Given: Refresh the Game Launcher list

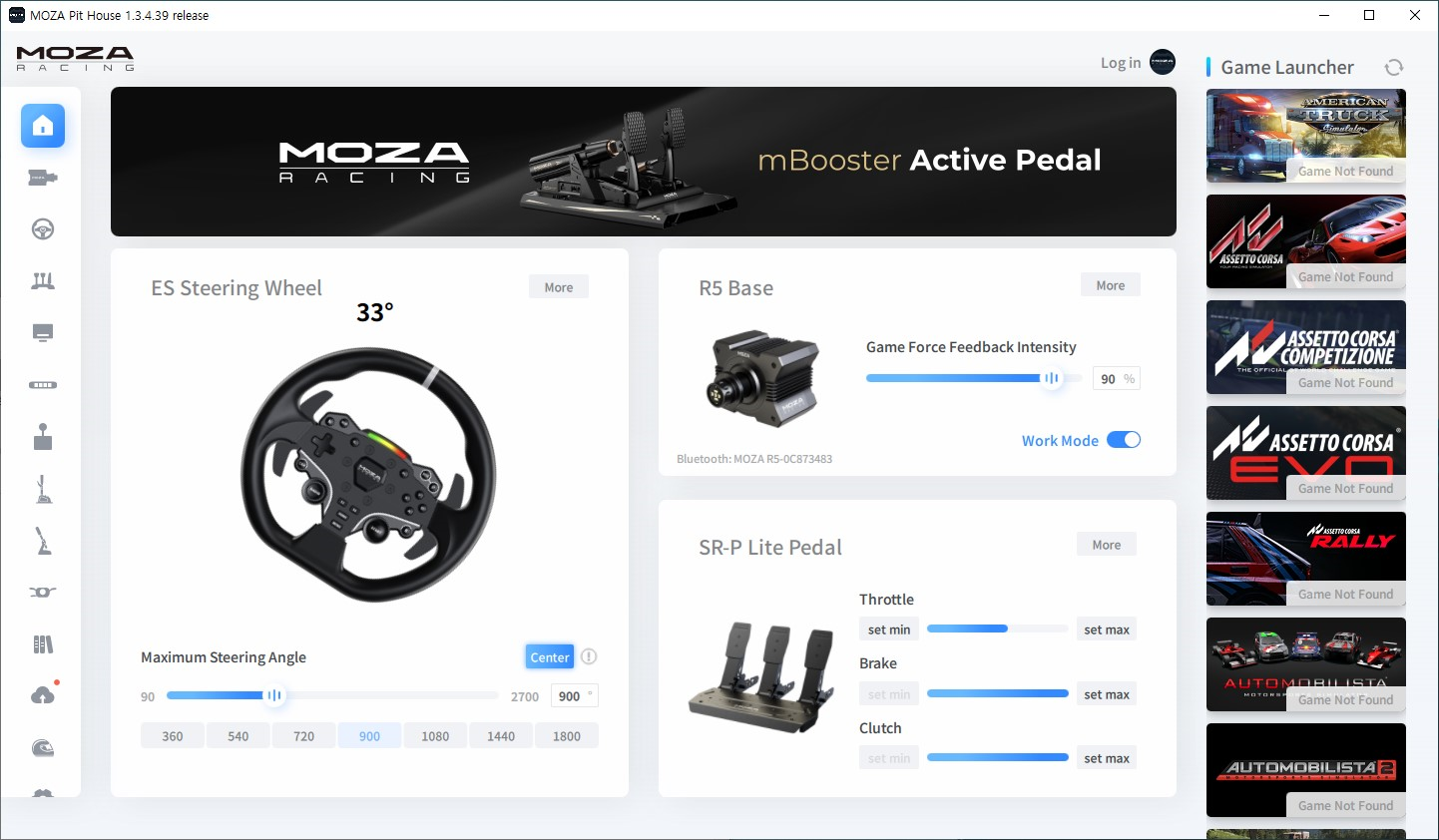Looking at the screenshot, I should tap(1394, 67).
